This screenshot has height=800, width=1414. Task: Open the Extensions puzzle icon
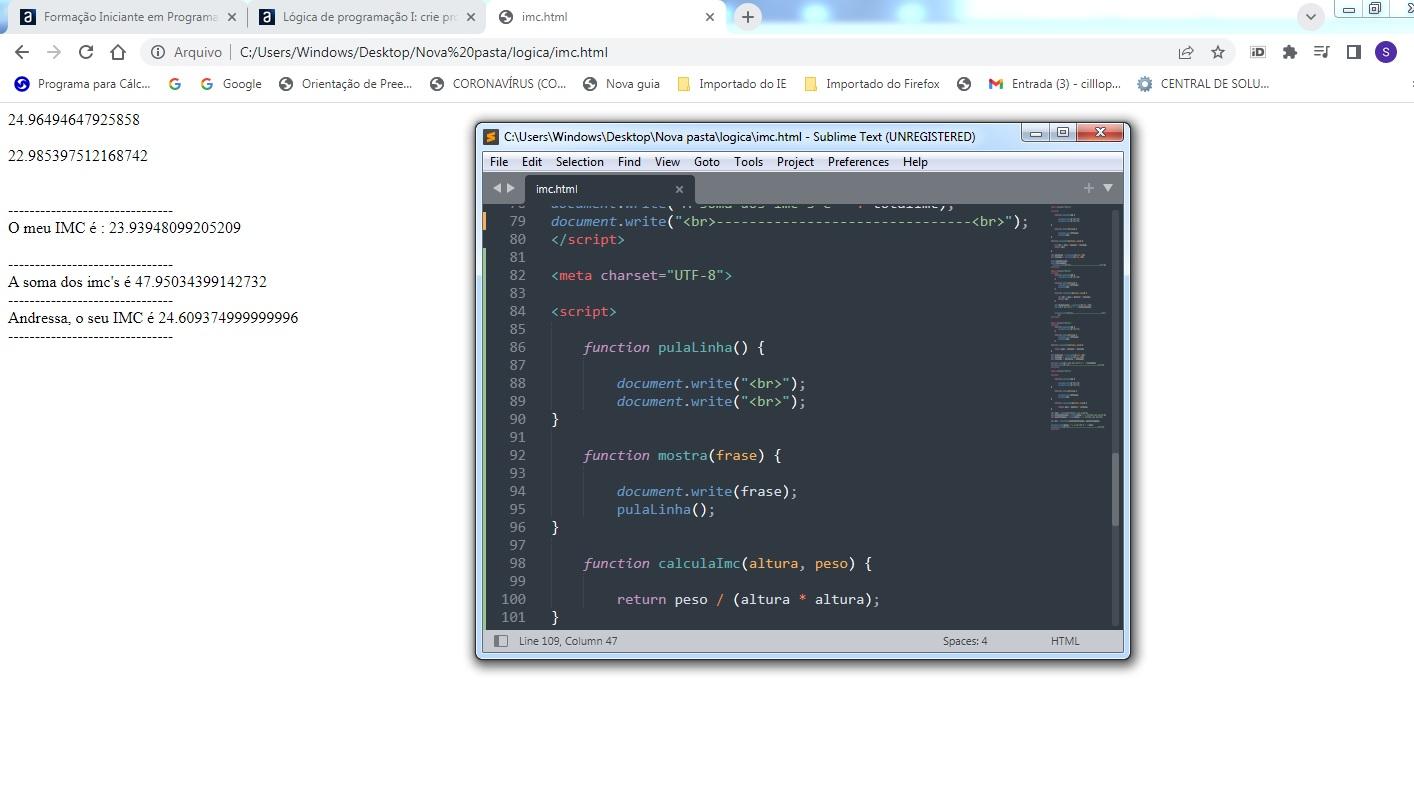click(1290, 52)
